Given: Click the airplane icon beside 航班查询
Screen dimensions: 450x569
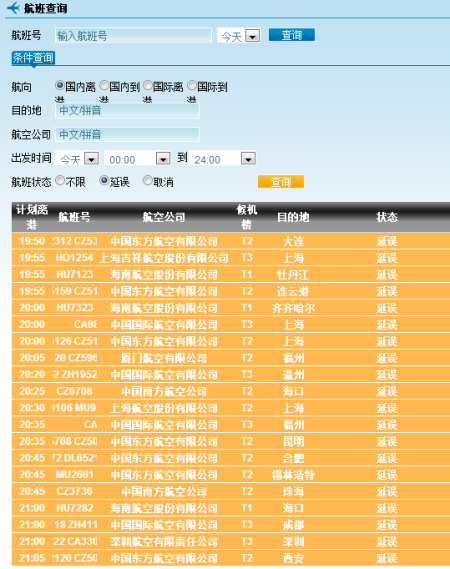Looking at the screenshot, I should (13, 8).
